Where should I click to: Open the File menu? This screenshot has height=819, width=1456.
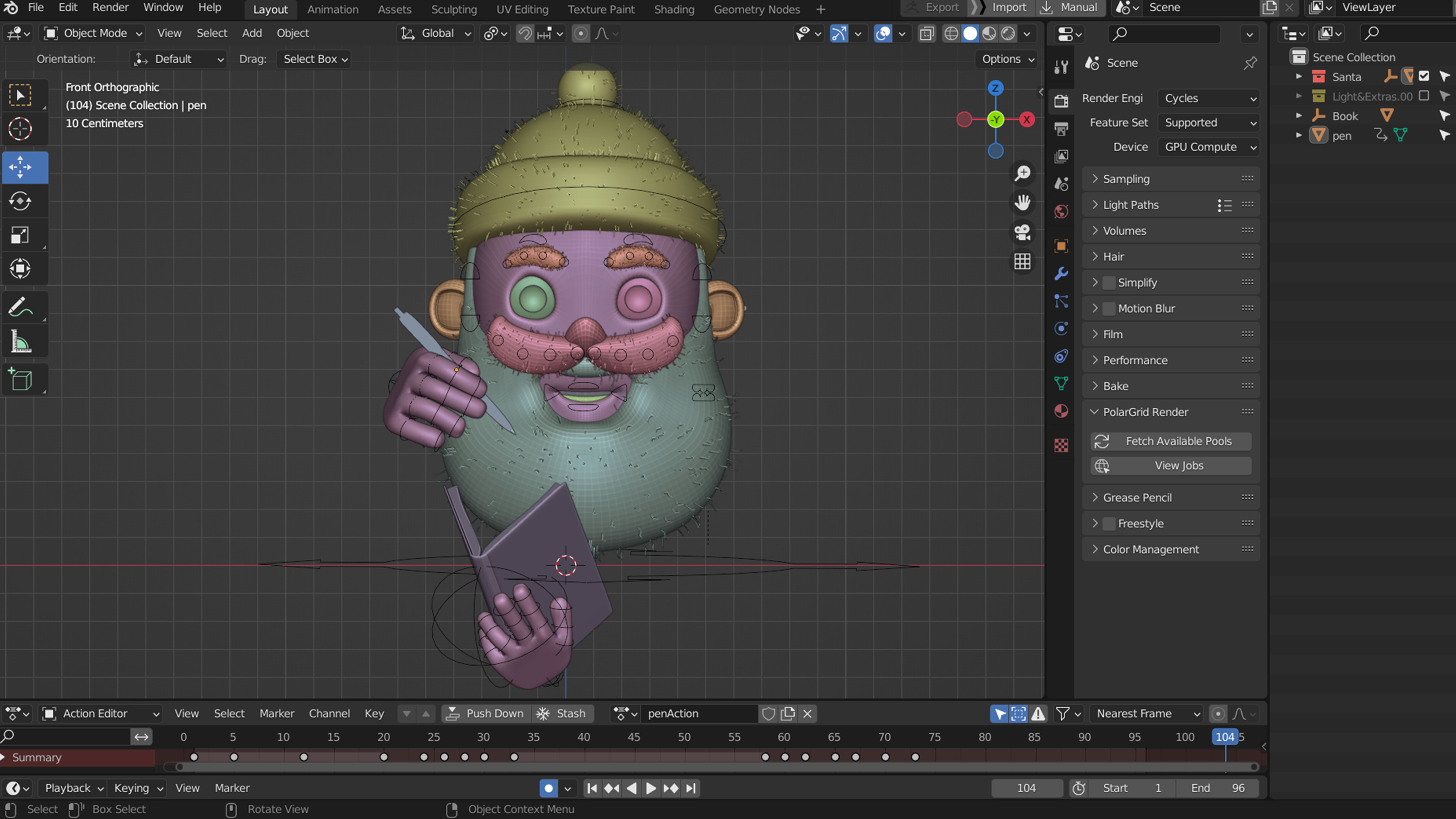(x=36, y=8)
